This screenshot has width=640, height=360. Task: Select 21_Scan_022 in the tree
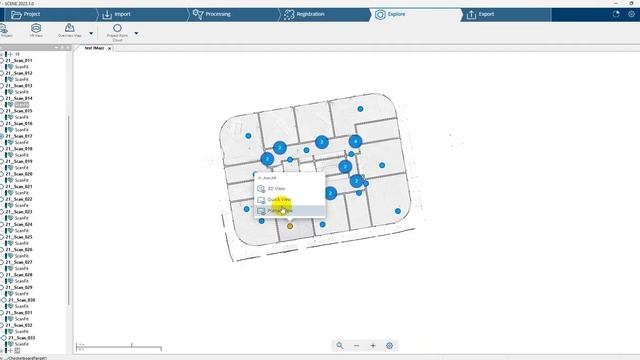19,199
